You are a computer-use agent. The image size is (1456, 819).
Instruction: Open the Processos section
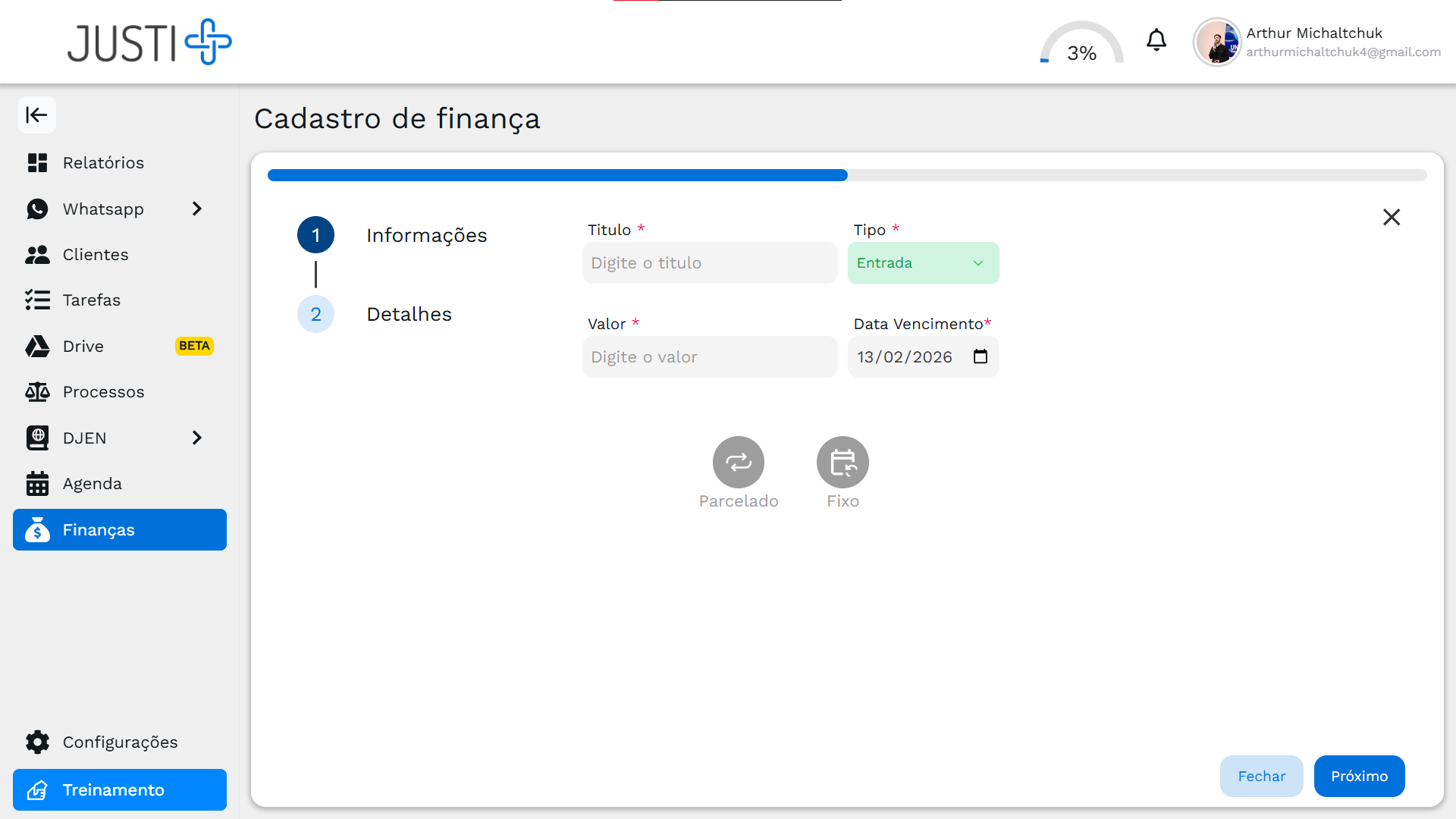pos(103,392)
